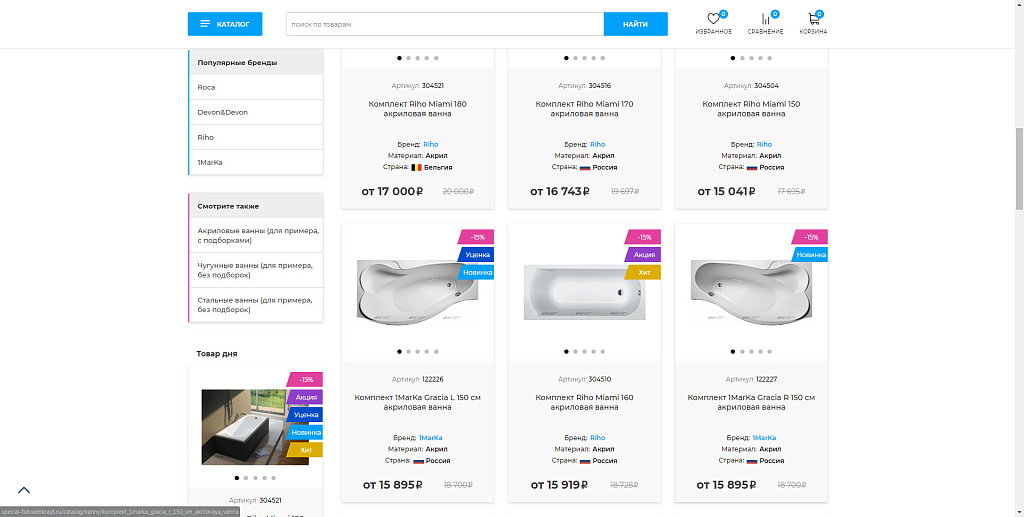Viewport: 1024px width, 517px height.
Task: Select the Roca brand filter
Action: point(207,88)
